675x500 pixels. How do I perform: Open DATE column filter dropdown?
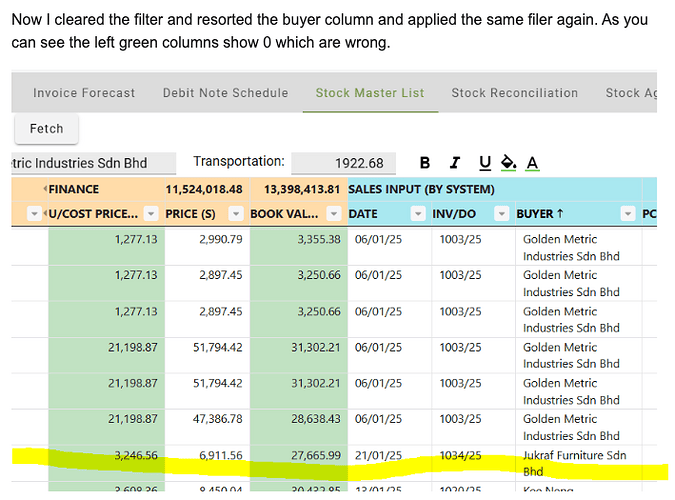point(418,214)
